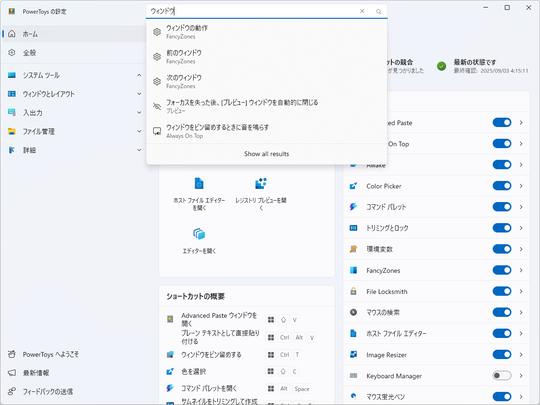Click the search magnifier icon in search box
540x405 pixels.
click(x=378, y=12)
